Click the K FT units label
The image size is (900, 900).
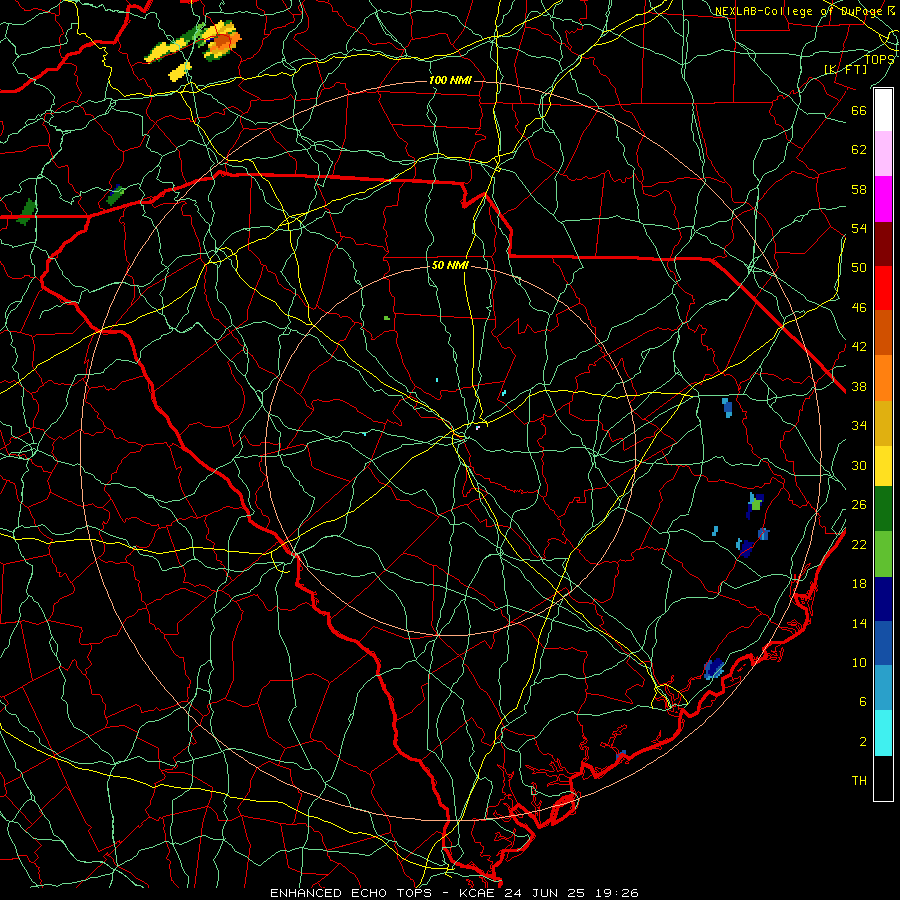coord(845,69)
